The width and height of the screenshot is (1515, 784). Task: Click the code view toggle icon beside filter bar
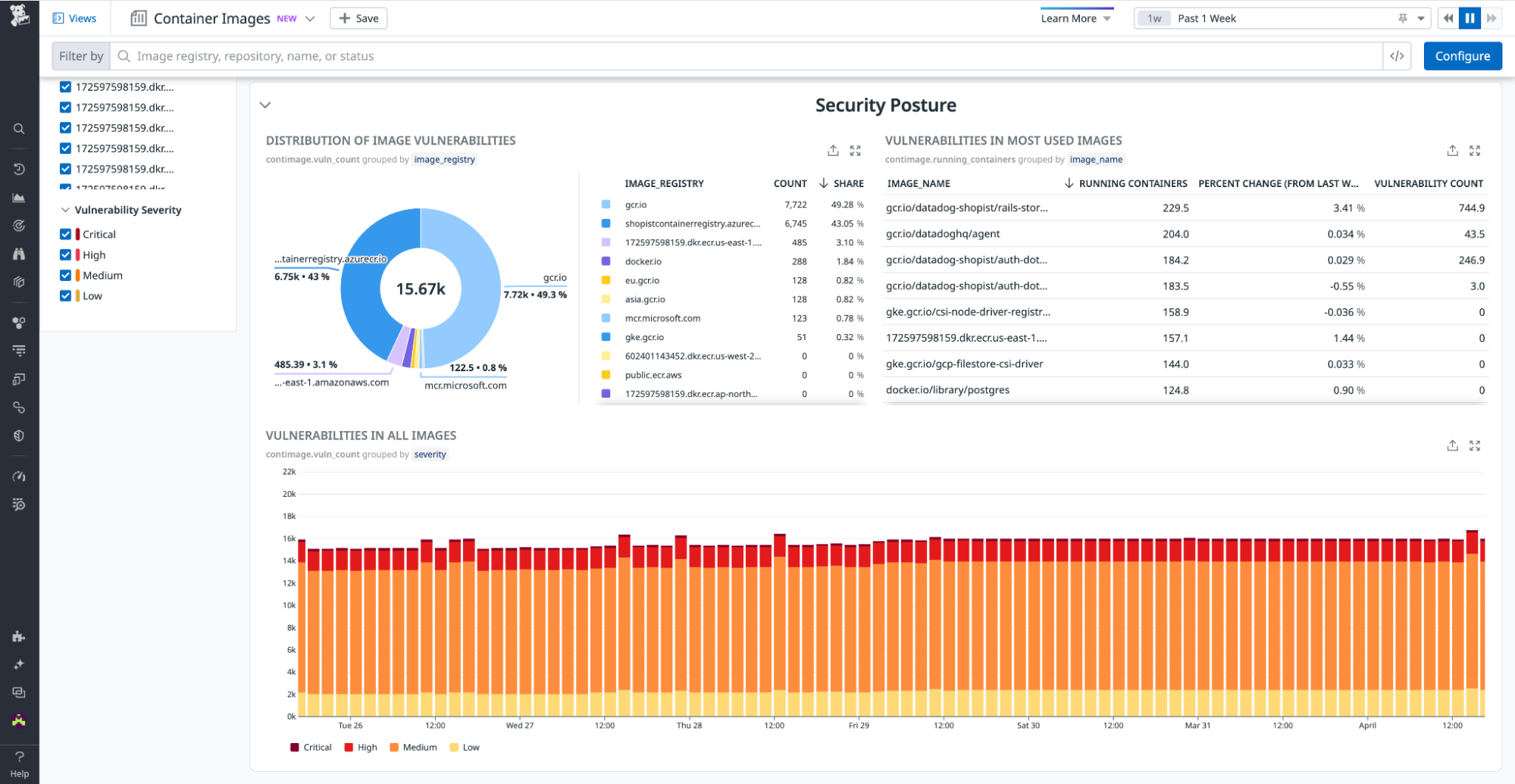click(1397, 56)
